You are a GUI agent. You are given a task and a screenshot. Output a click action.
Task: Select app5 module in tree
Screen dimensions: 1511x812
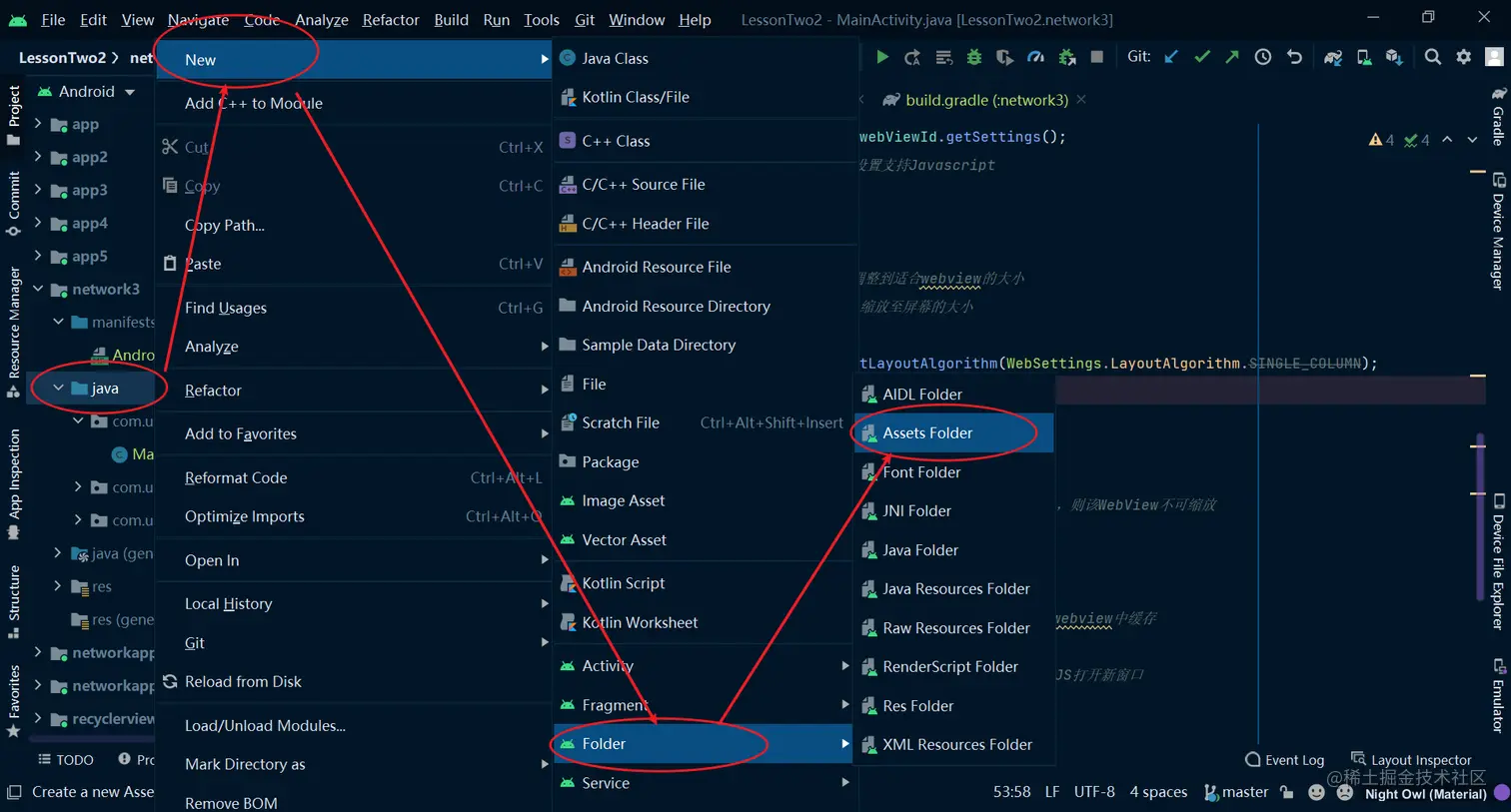point(90,256)
